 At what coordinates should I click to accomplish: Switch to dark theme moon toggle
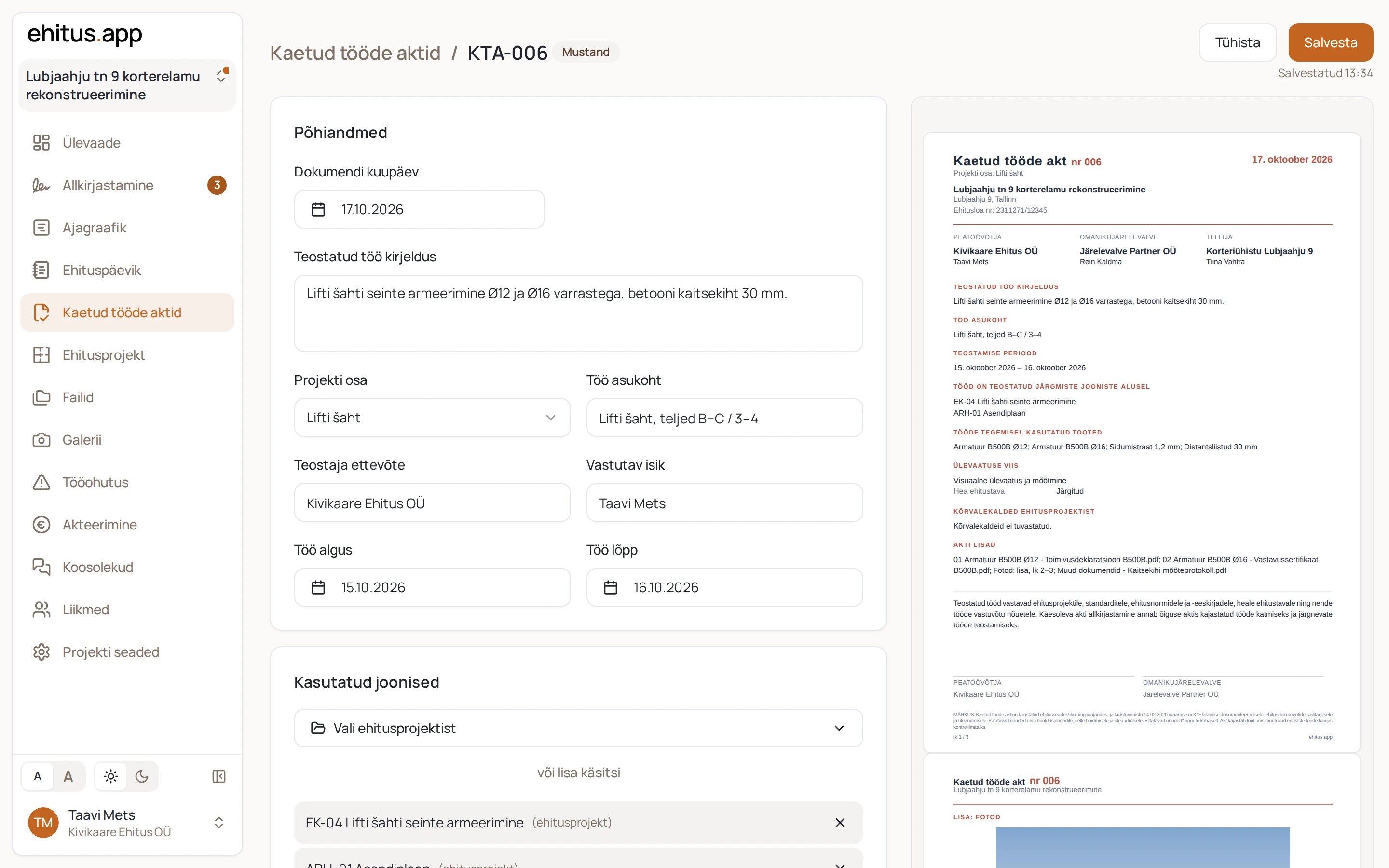coord(142,776)
